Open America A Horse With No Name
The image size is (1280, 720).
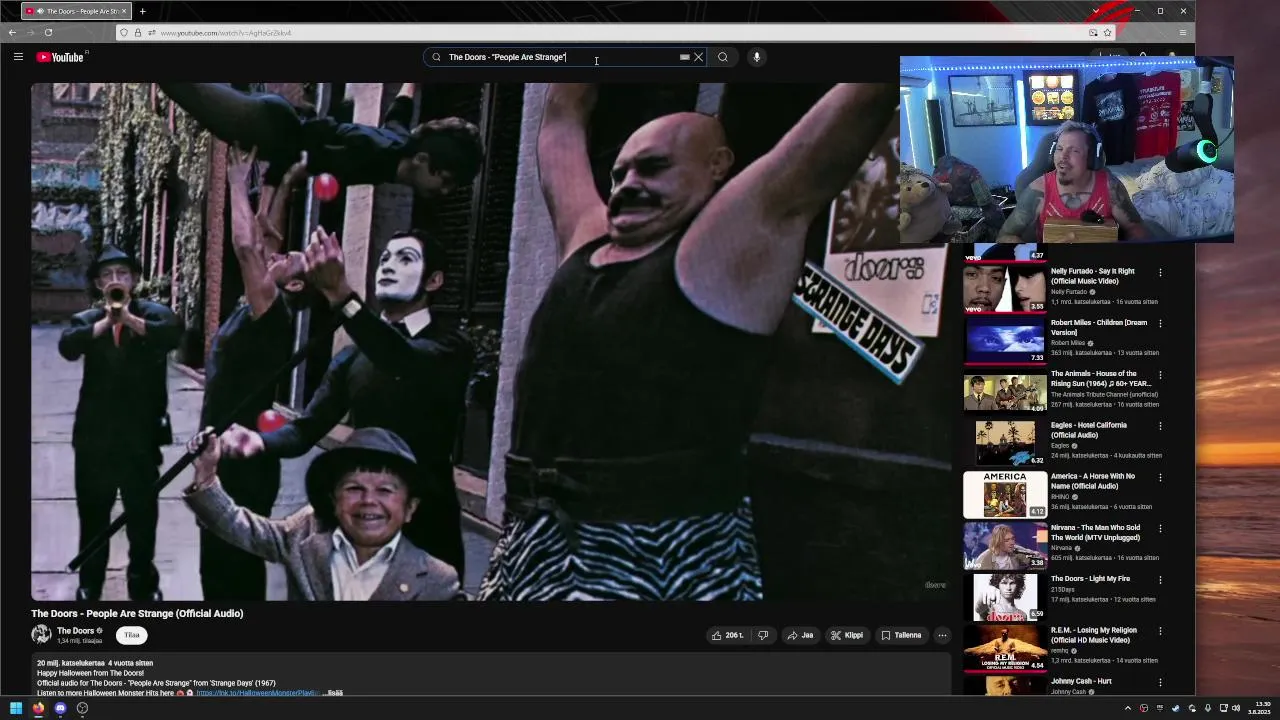(1092, 481)
